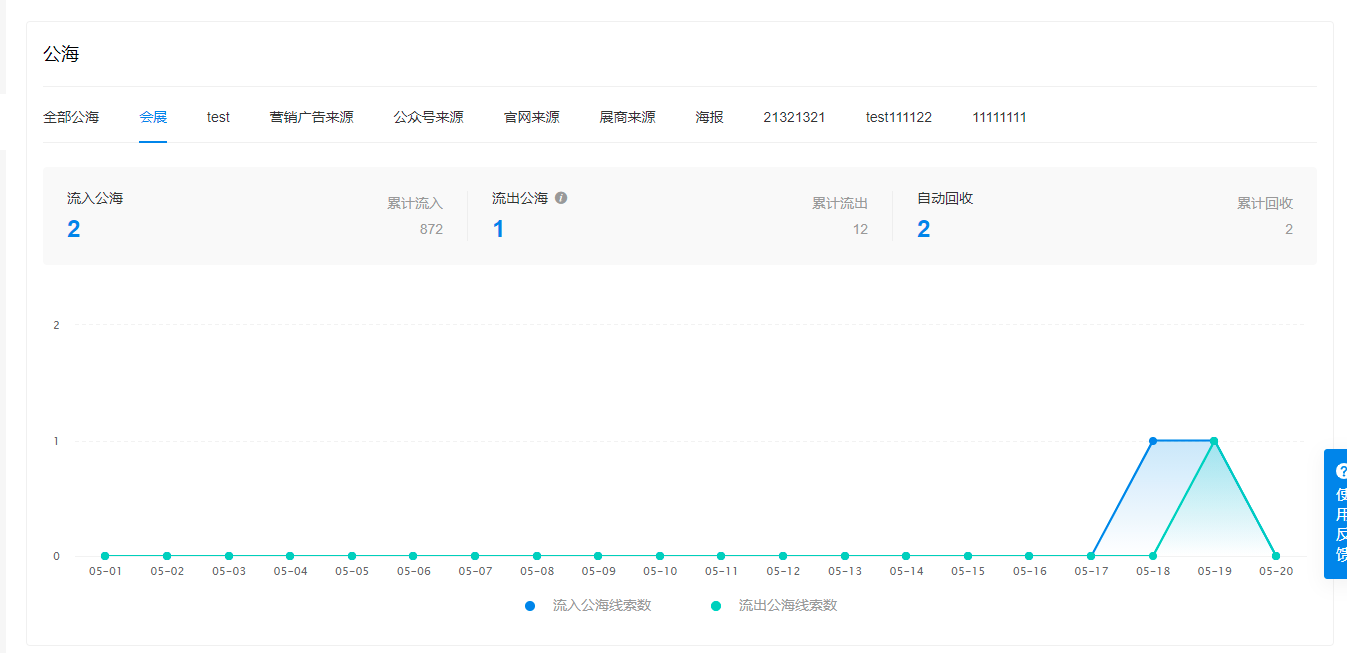Click the 流入公海 count value 2

tap(74, 229)
